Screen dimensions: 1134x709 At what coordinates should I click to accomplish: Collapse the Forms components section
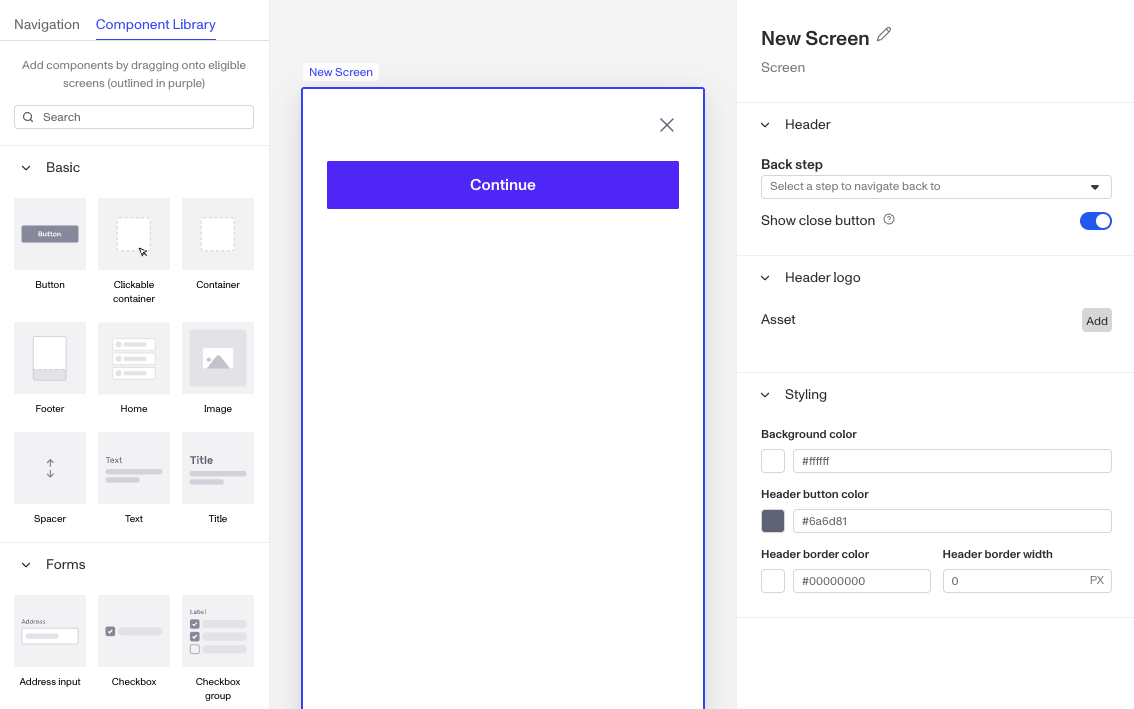[x=26, y=565]
